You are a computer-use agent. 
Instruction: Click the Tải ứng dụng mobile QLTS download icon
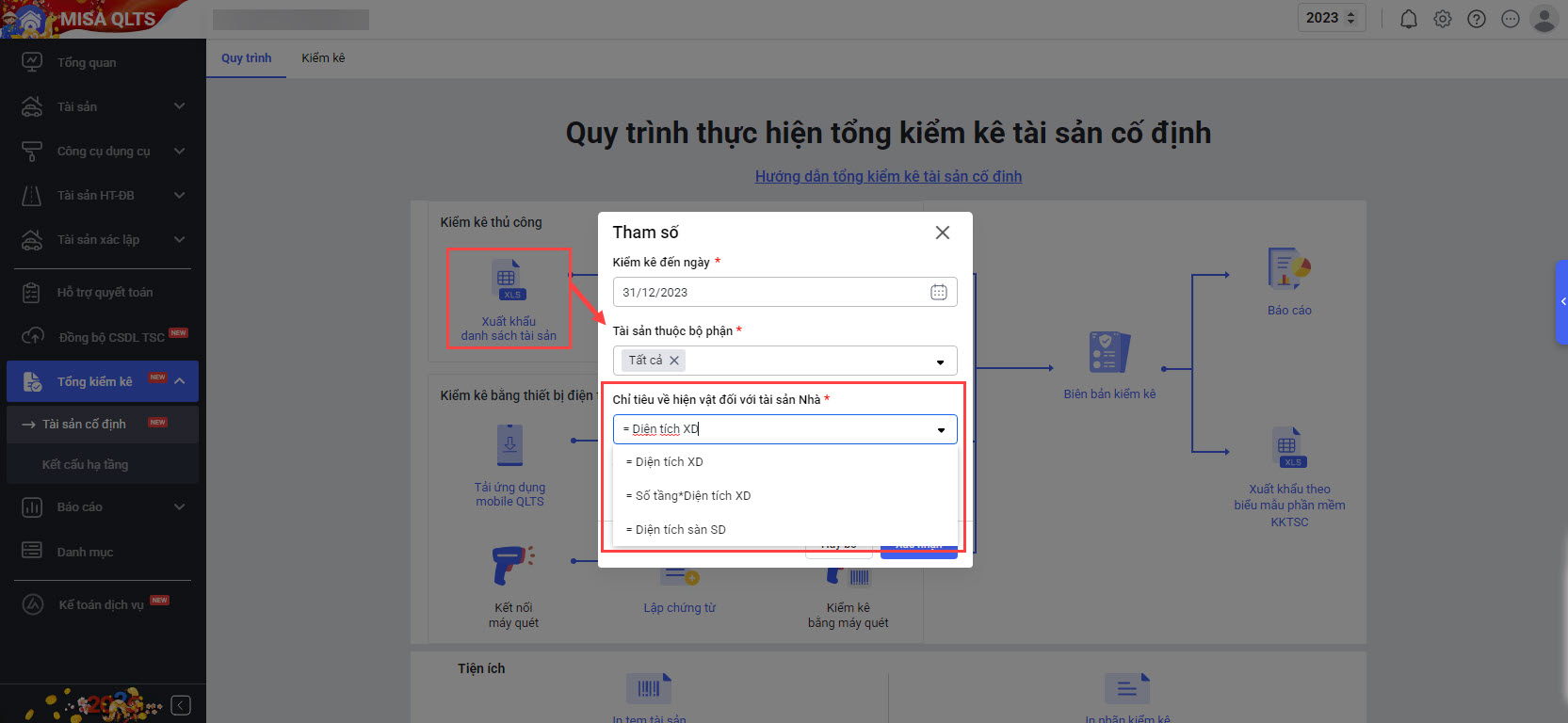click(509, 445)
